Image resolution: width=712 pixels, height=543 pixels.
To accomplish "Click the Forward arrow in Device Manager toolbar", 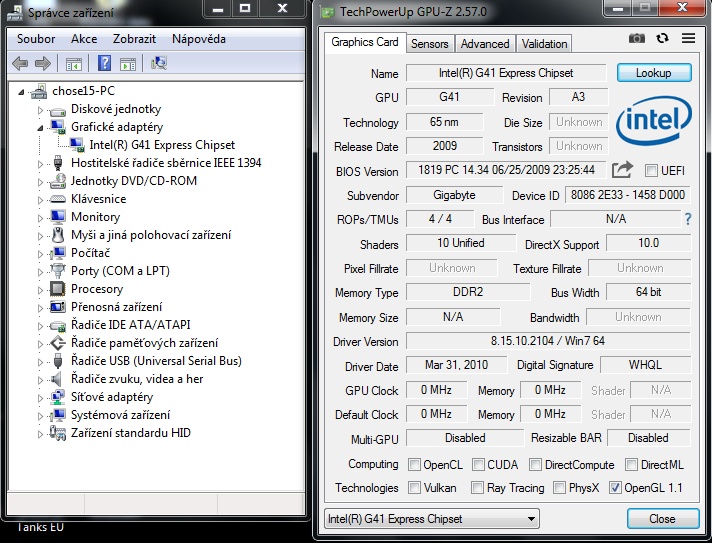I will click(43, 63).
